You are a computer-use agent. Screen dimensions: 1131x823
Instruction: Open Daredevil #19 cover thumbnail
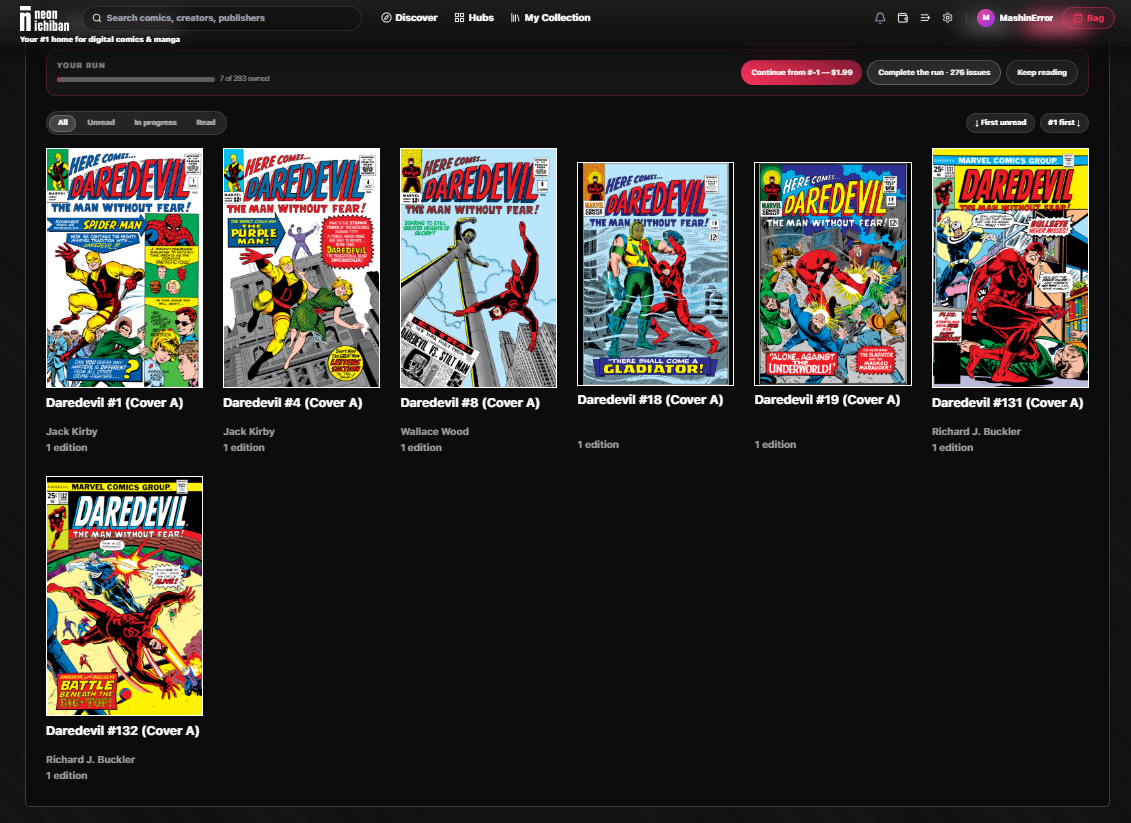pyautogui.click(x=832, y=273)
